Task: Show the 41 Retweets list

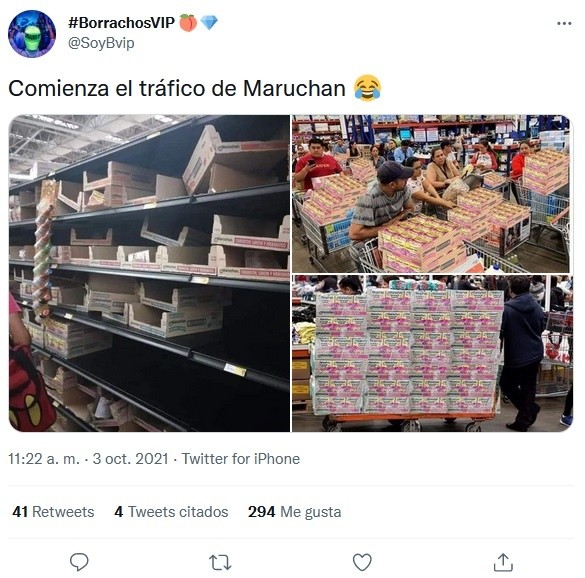Action: (53, 512)
